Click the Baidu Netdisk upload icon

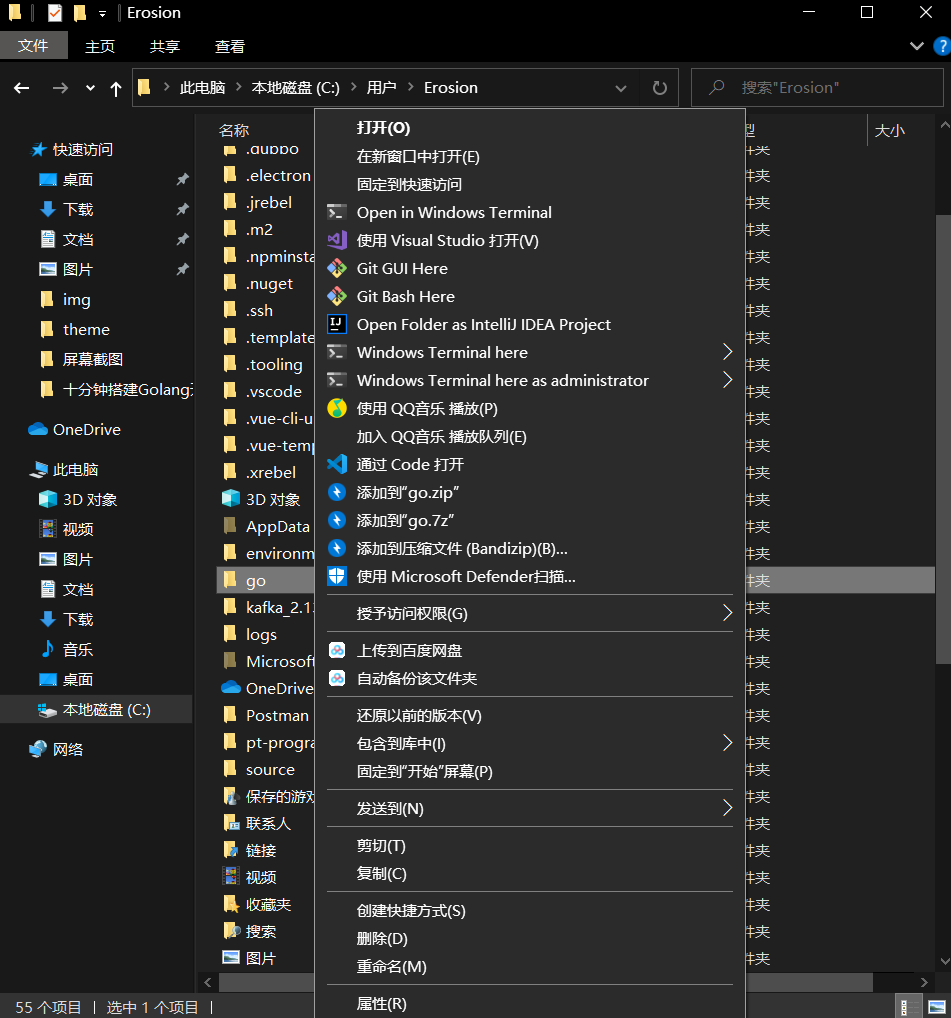(337, 650)
